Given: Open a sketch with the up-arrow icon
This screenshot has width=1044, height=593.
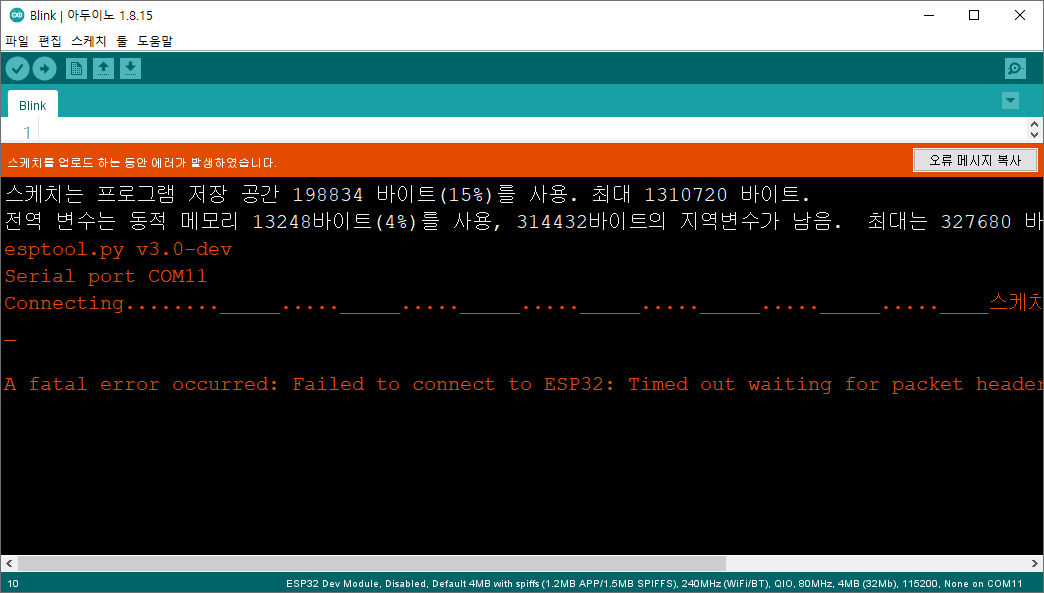Looking at the screenshot, I should pyautogui.click(x=103, y=69).
